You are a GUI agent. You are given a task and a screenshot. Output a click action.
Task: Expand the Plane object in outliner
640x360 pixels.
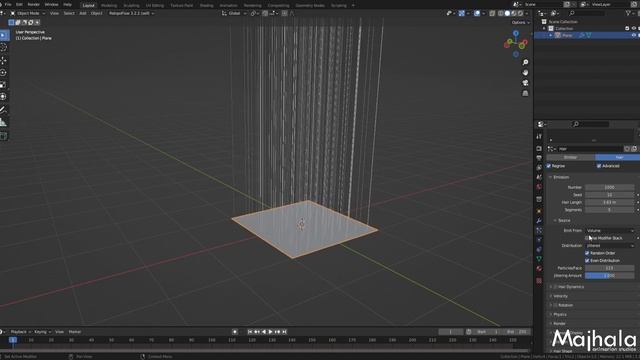551,36
